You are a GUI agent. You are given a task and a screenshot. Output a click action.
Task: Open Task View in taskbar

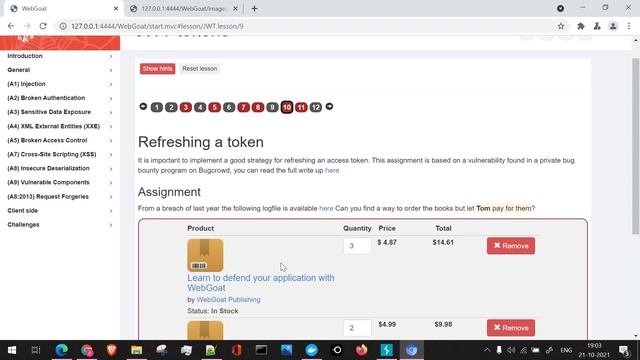[36, 350]
